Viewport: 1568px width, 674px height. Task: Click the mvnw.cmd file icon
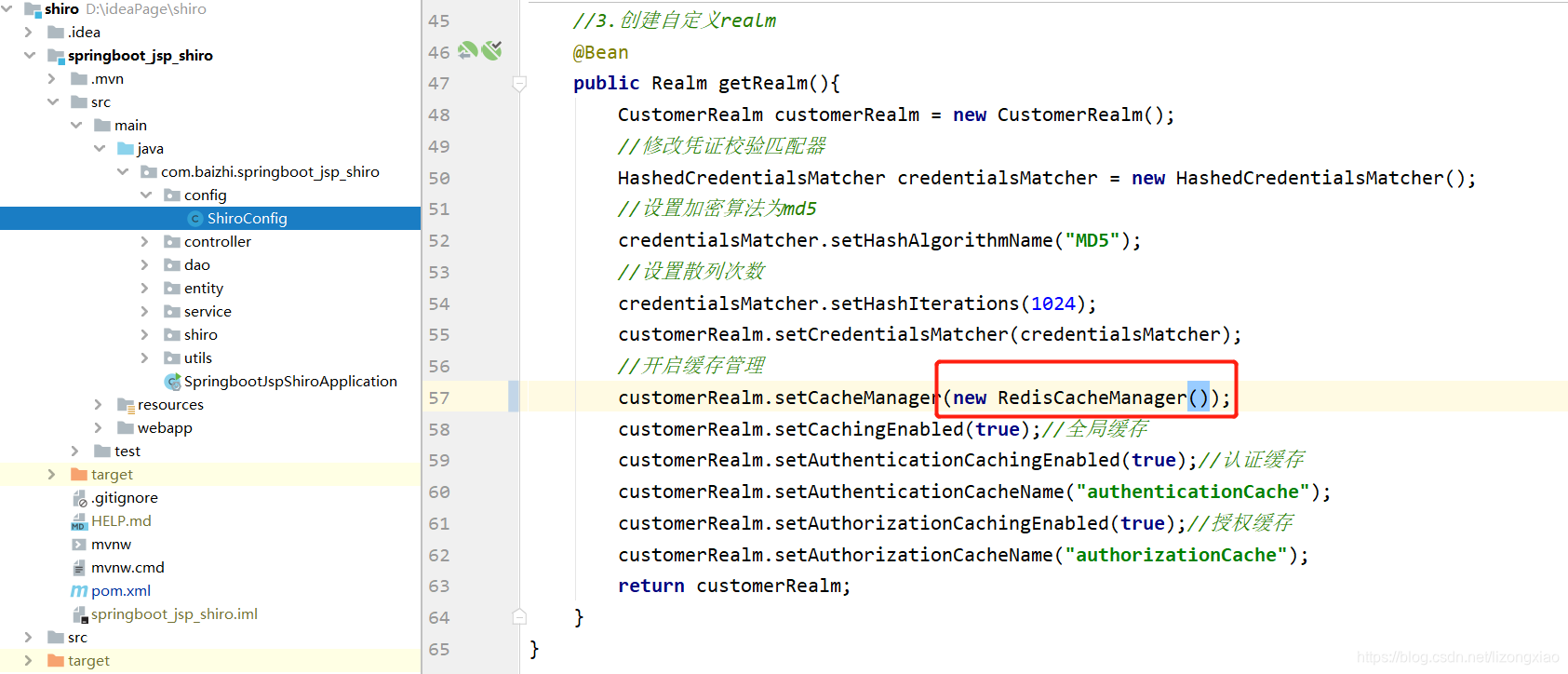[x=79, y=568]
